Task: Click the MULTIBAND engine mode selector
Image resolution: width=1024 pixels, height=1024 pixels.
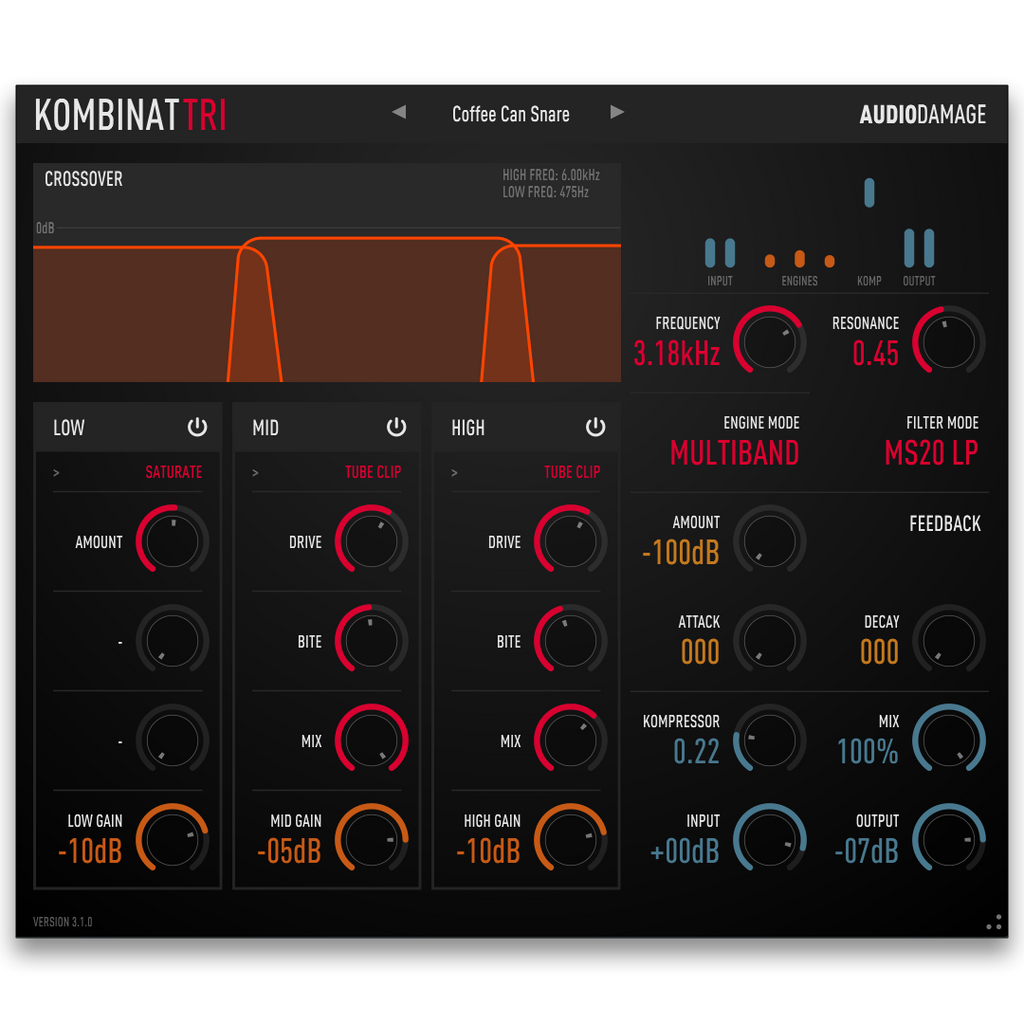Action: [735, 453]
